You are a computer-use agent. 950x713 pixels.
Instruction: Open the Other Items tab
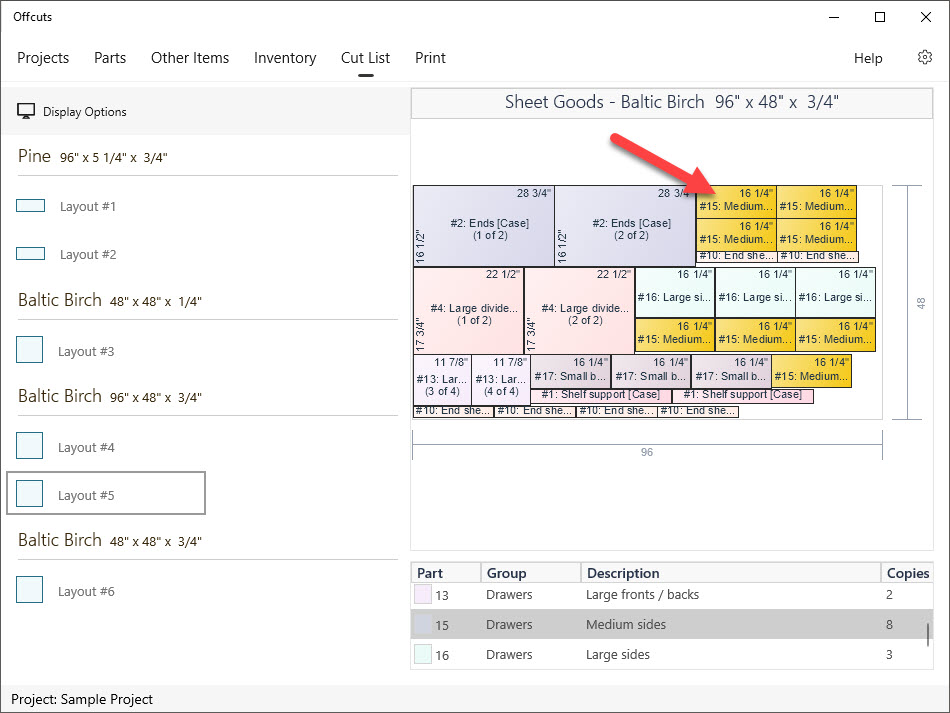click(x=190, y=58)
